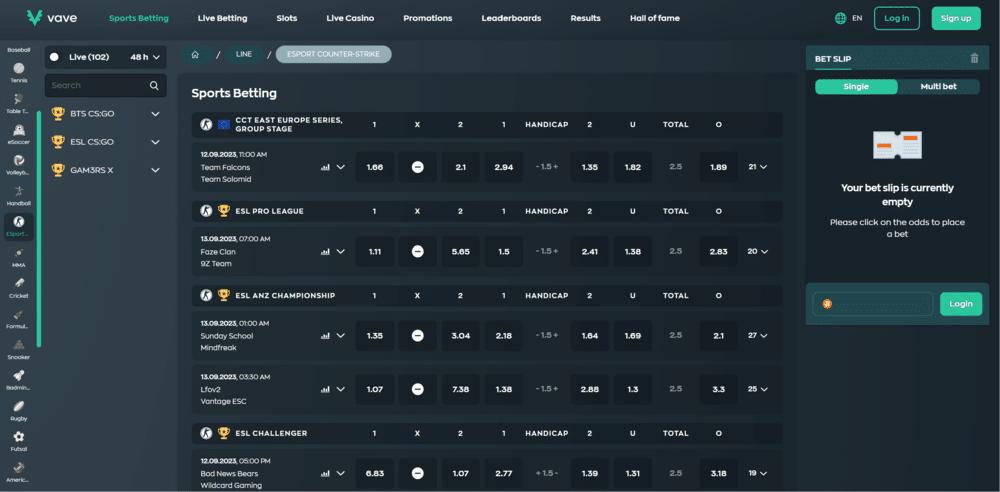
Task: Open the Table Tennis sport icon
Action: pyautogui.click(x=18, y=98)
